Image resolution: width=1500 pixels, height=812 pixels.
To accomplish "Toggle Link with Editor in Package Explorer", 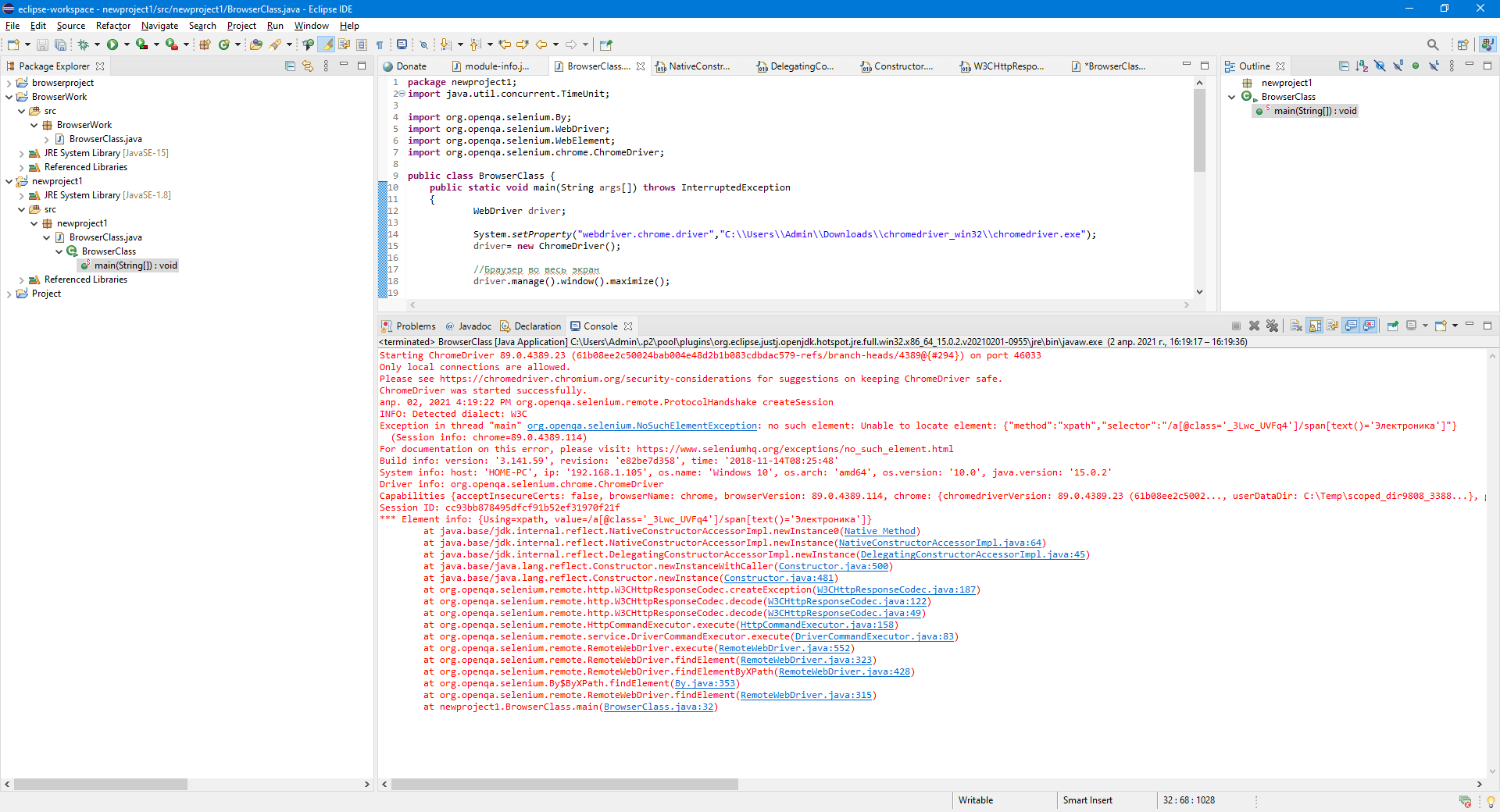I will [x=308, y=66].
